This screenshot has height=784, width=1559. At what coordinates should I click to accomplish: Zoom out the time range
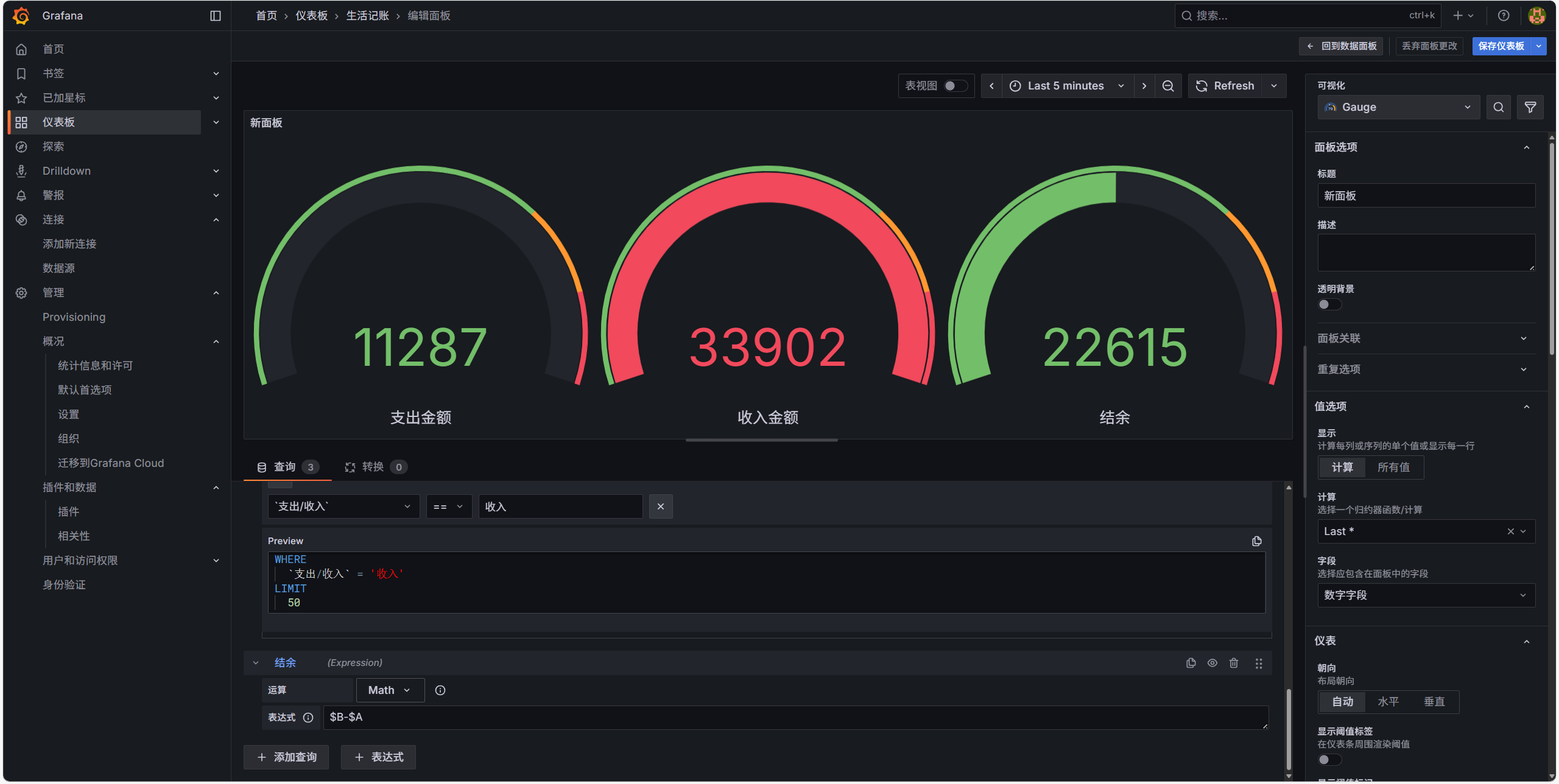pos(1168,86)
